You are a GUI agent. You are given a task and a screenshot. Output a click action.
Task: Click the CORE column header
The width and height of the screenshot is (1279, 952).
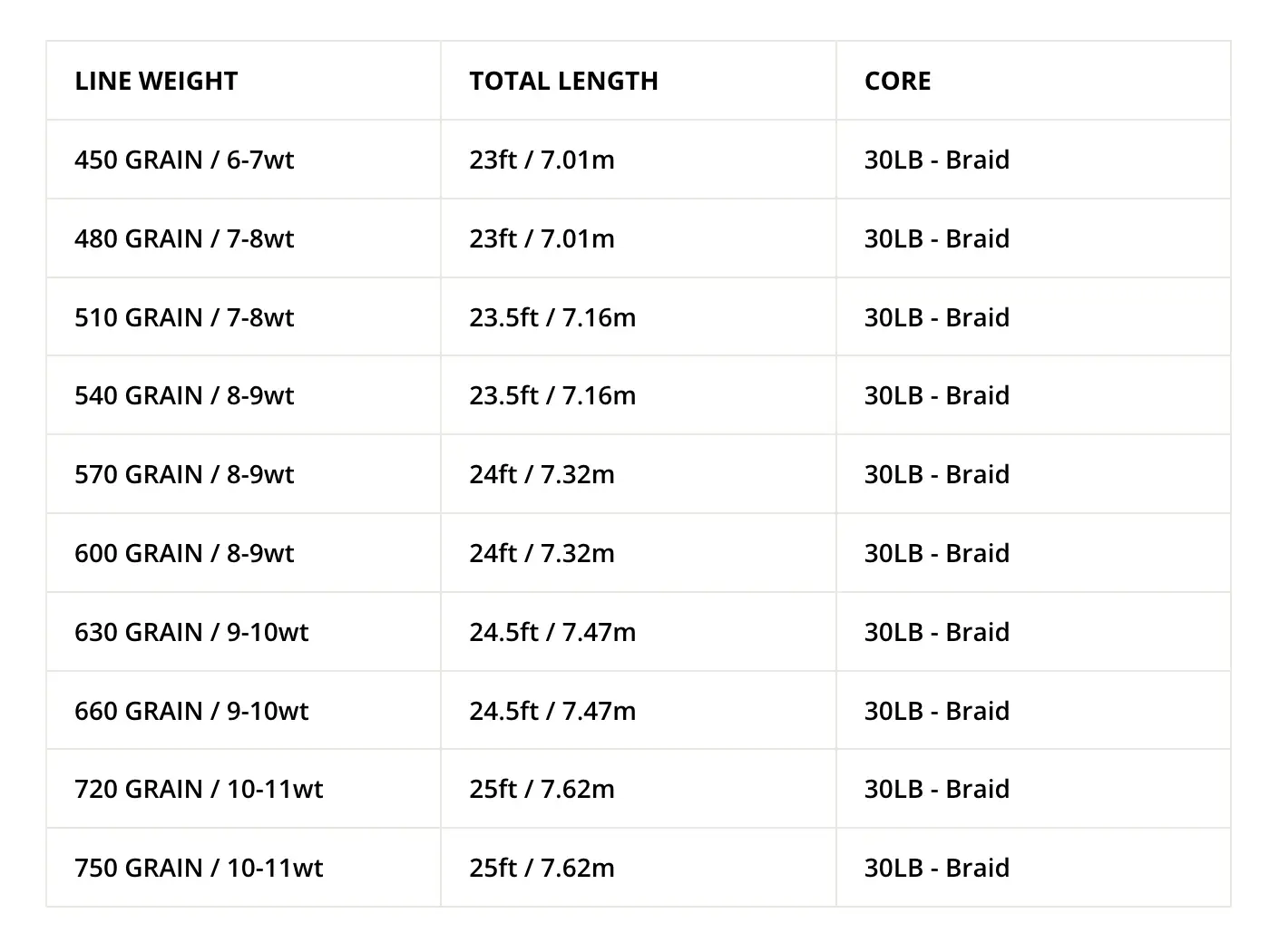897,81
